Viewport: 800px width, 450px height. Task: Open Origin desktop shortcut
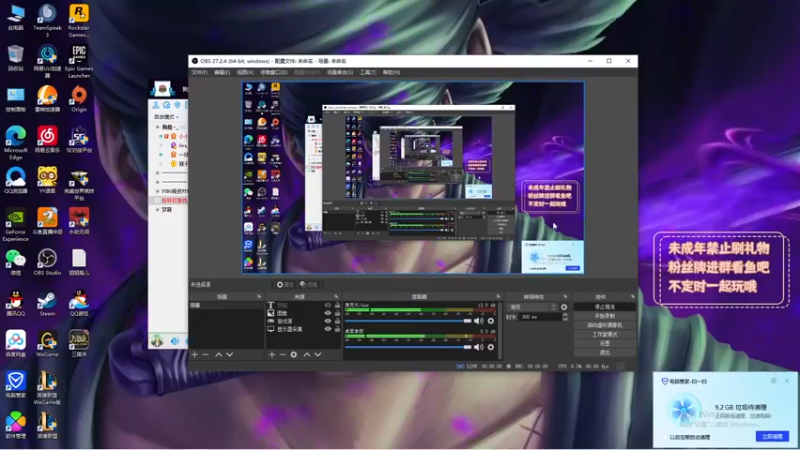(79, 99)
